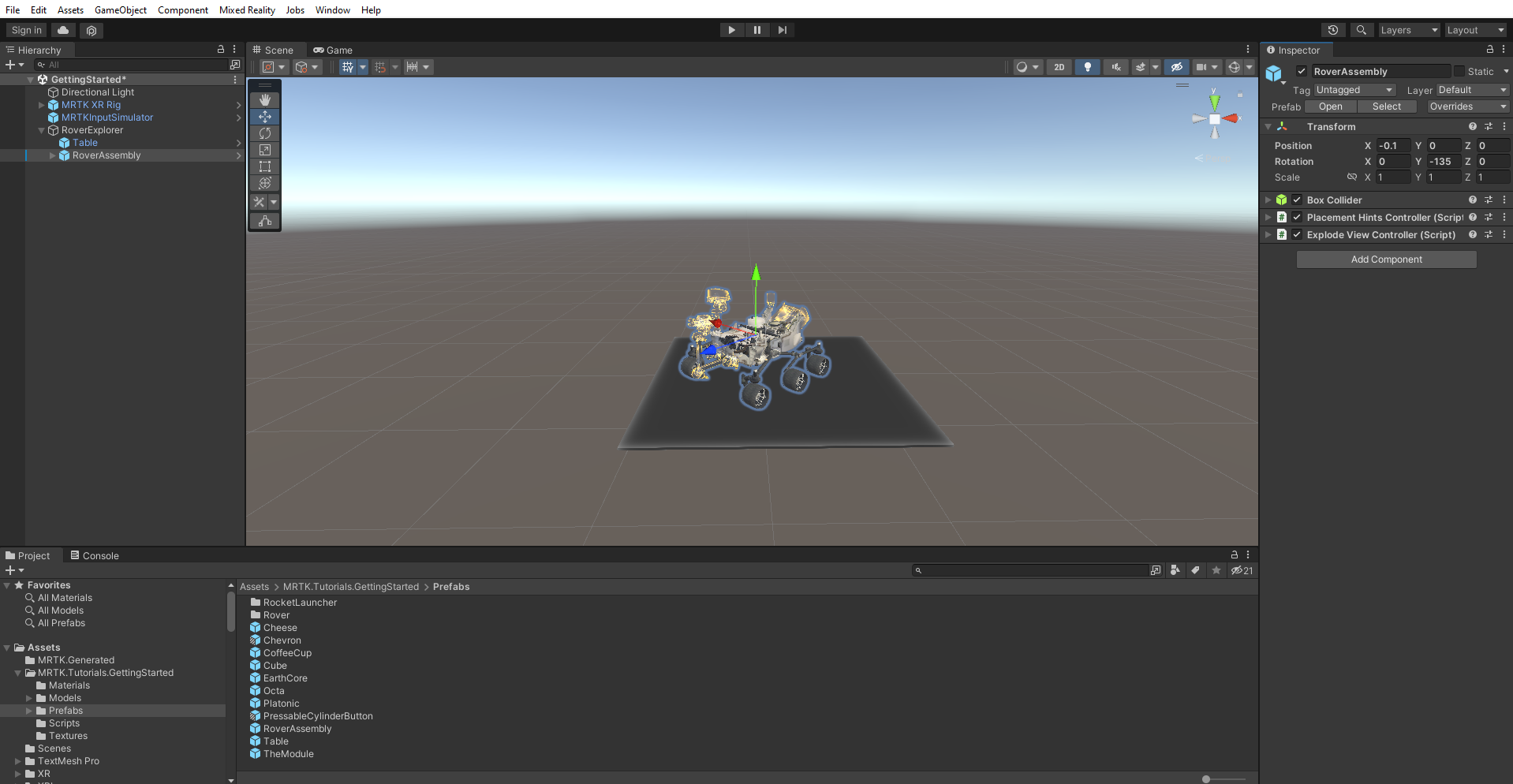Viewport: 1513px width, 784px height.
Task: Toggle world grid visibility button
Action: coord(347,67)
